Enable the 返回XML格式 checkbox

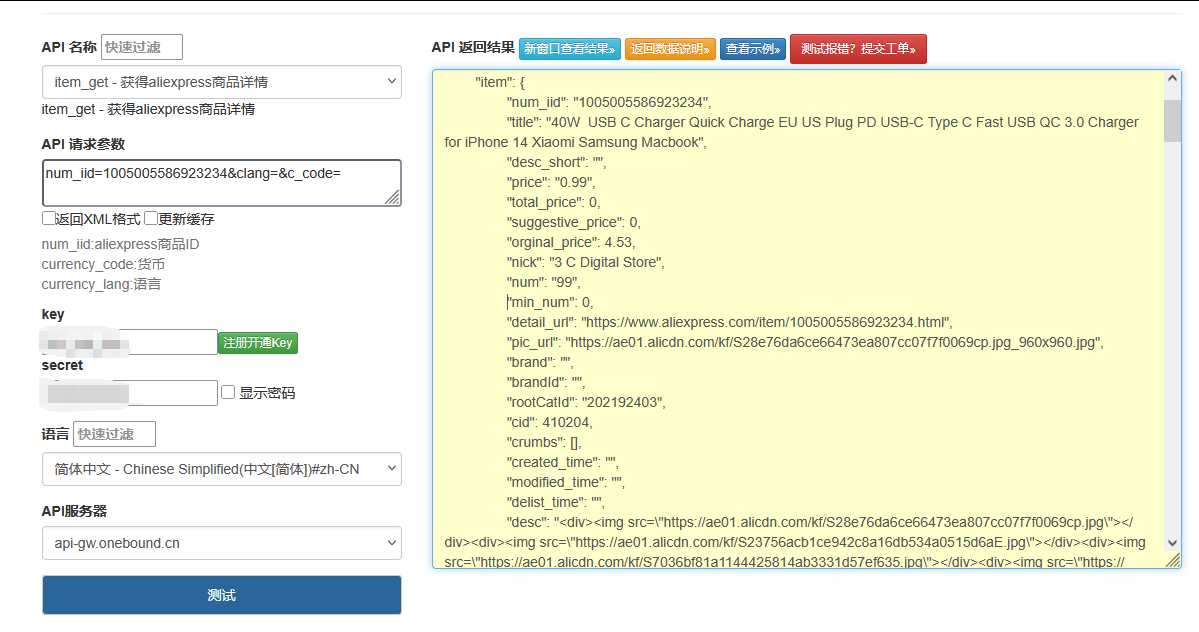[x=49, y=219]
